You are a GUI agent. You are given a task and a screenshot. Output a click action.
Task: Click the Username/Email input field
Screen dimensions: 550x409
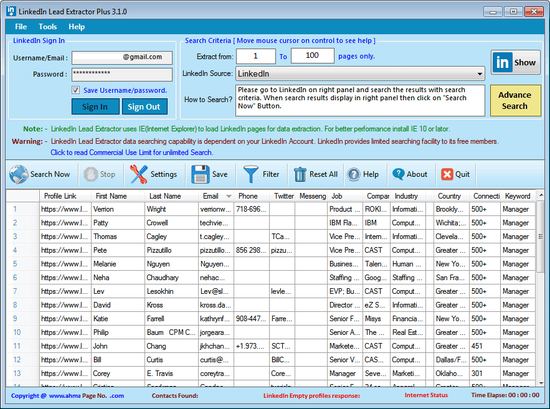pos(122,58)
